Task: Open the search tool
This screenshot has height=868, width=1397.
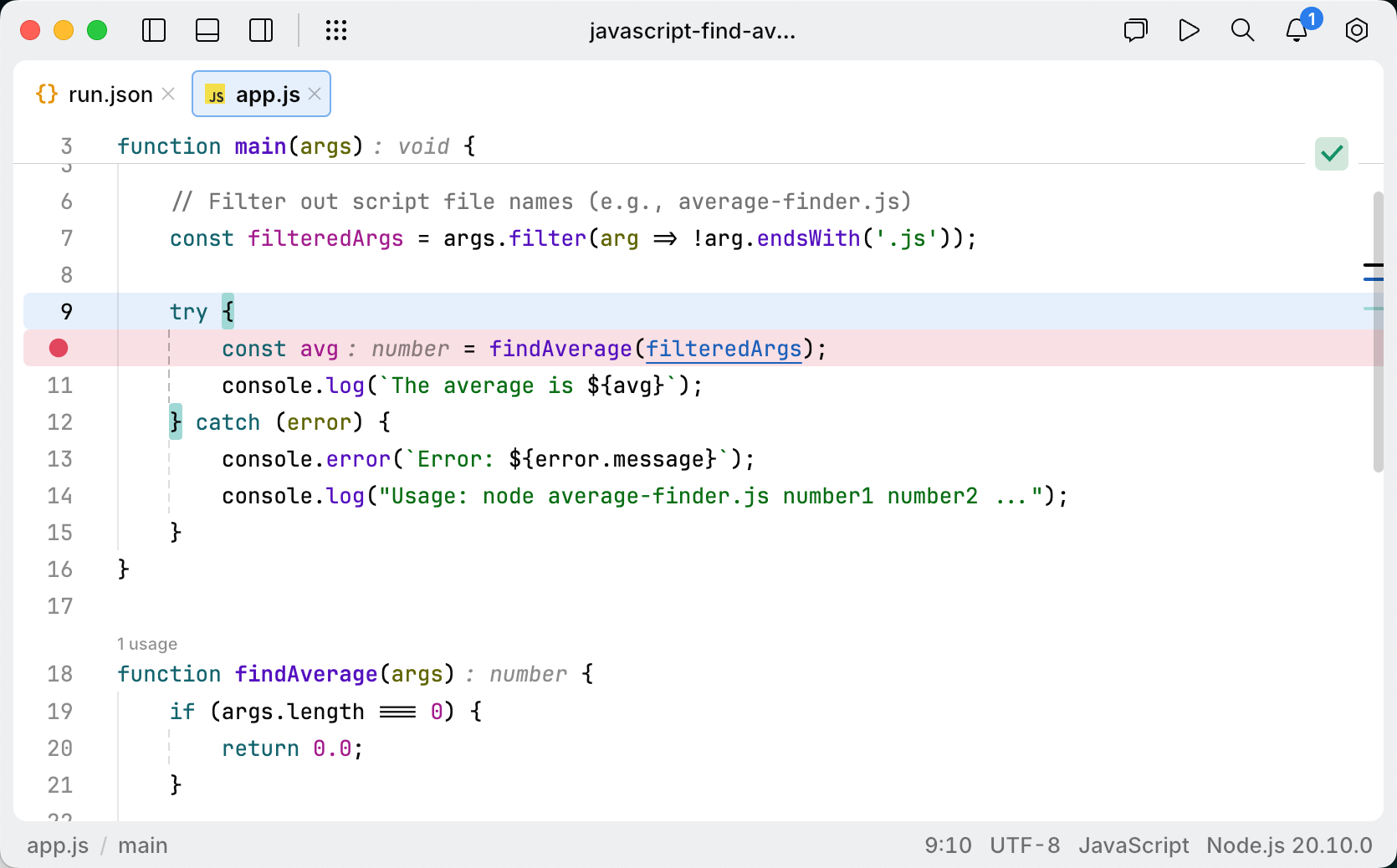Action: pyautogui.click(x=1242, y=30)
